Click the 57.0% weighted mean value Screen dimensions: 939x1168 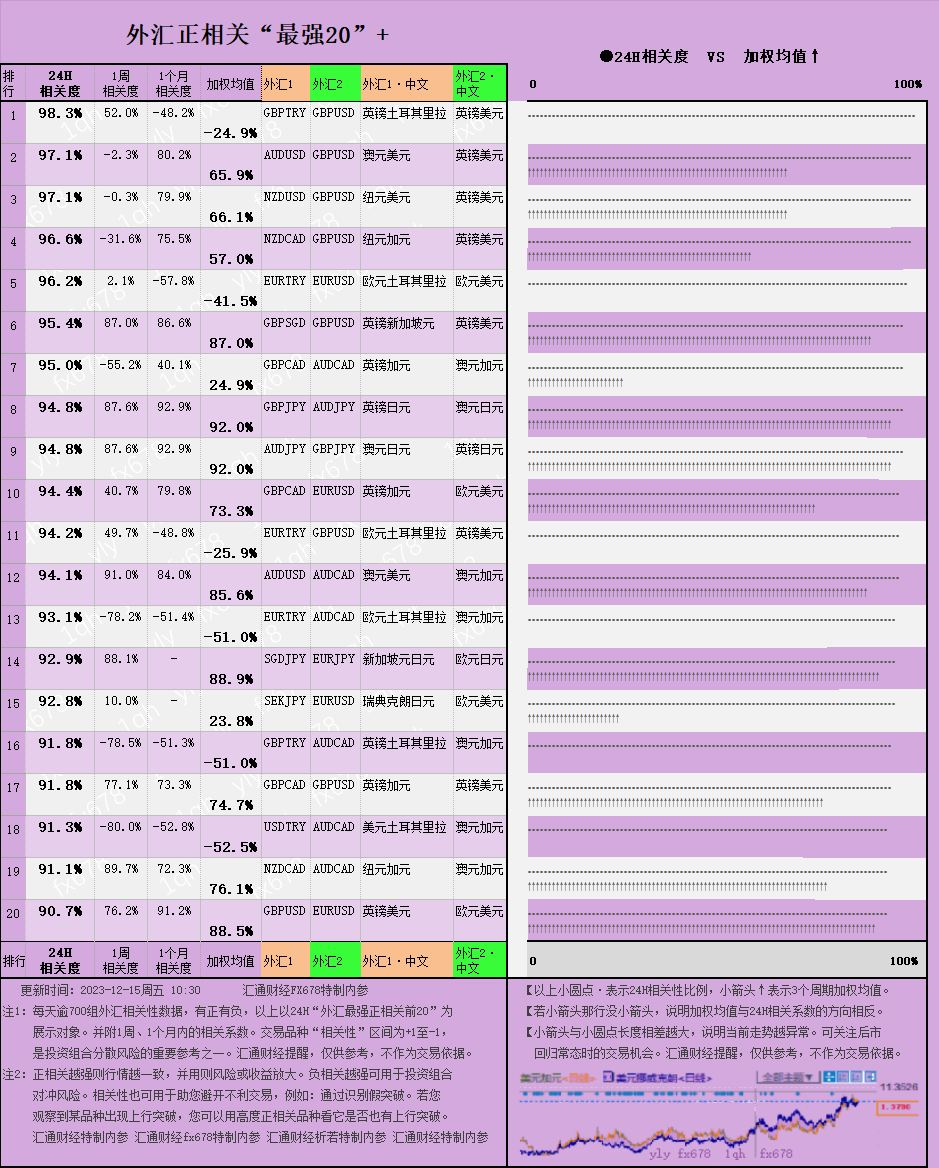231,259
